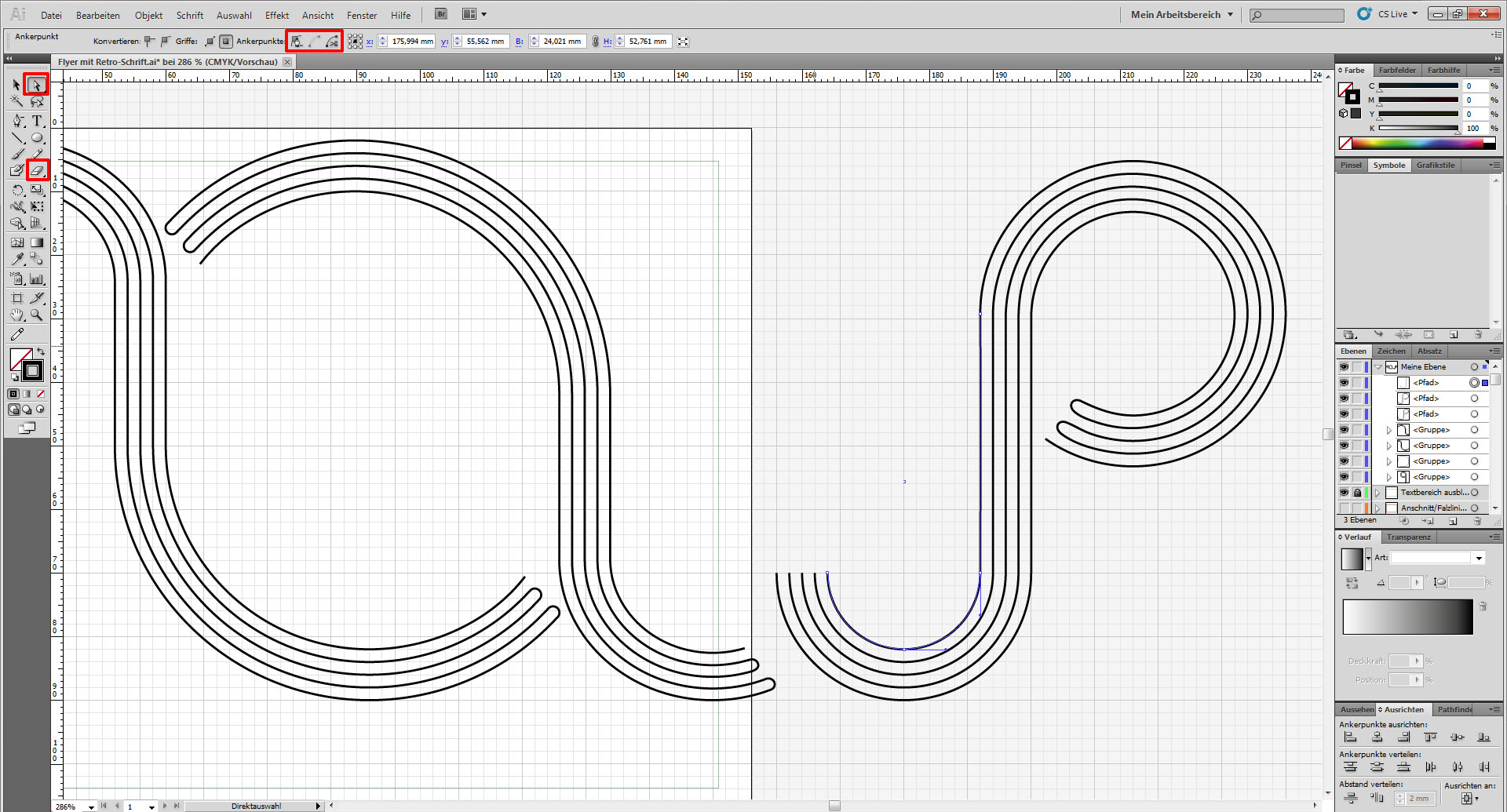This screenshot has height=812, width=1507.
Task: Show the Anschnitt/Falzlinie layer
Action: coord(1344,508)
